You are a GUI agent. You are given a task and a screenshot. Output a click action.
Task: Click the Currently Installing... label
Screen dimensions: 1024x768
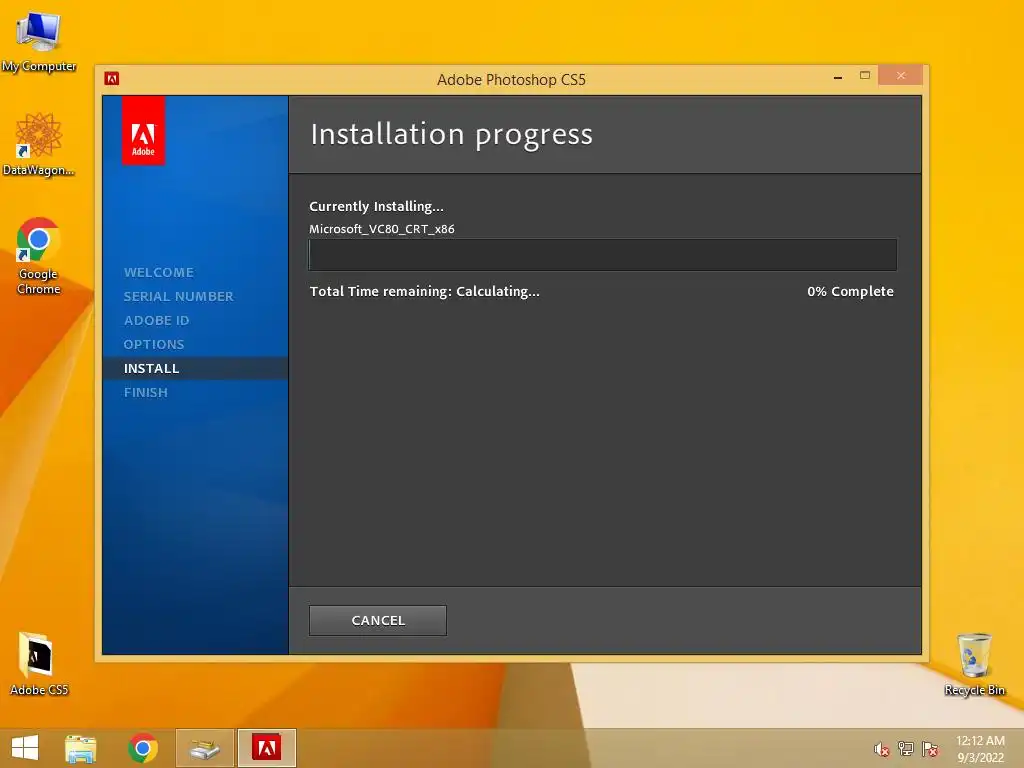point(376,206)
